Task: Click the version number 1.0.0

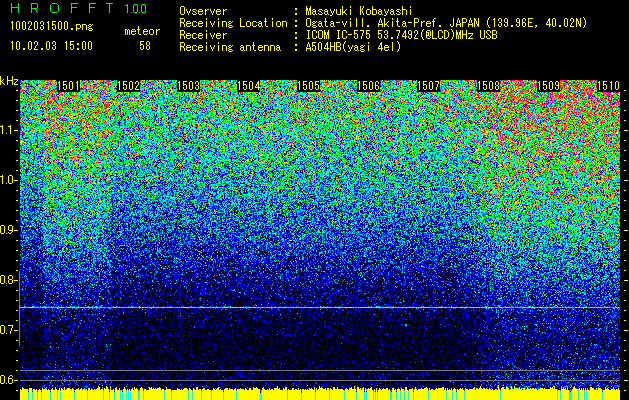Action: (x=136, y=9)
